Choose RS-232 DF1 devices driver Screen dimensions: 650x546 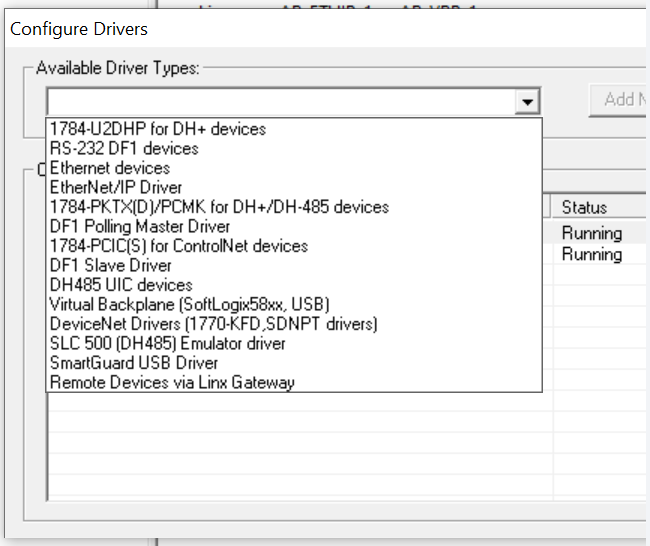click(294, 148)
